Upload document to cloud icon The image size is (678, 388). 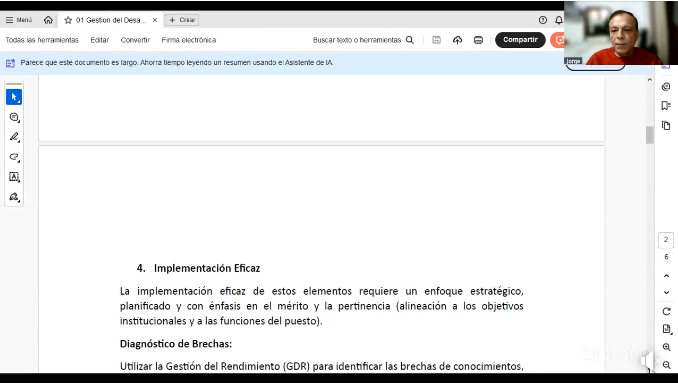pyautogui.click(x=457, y=40)
